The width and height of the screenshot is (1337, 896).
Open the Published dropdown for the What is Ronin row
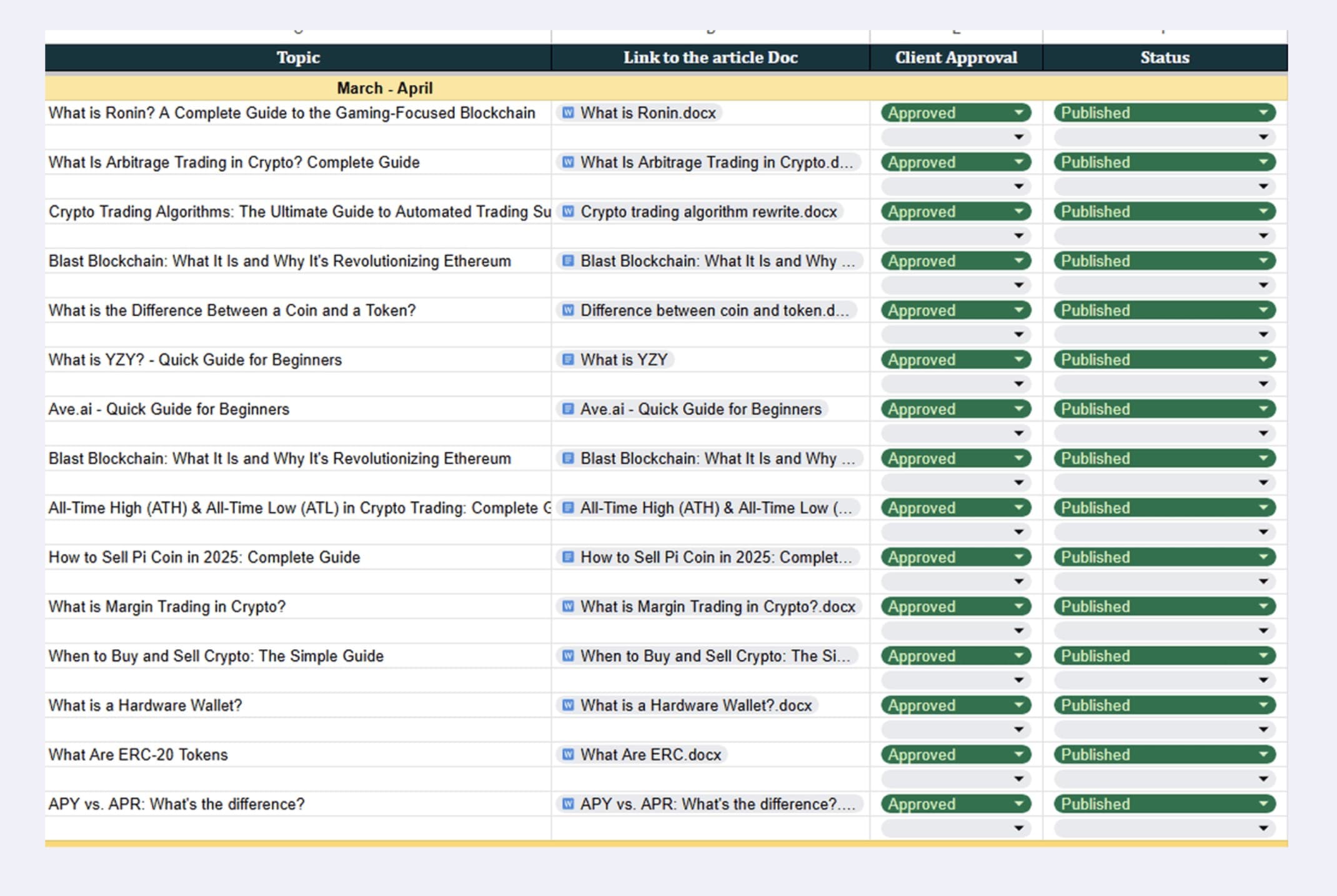coord(1165,113)
